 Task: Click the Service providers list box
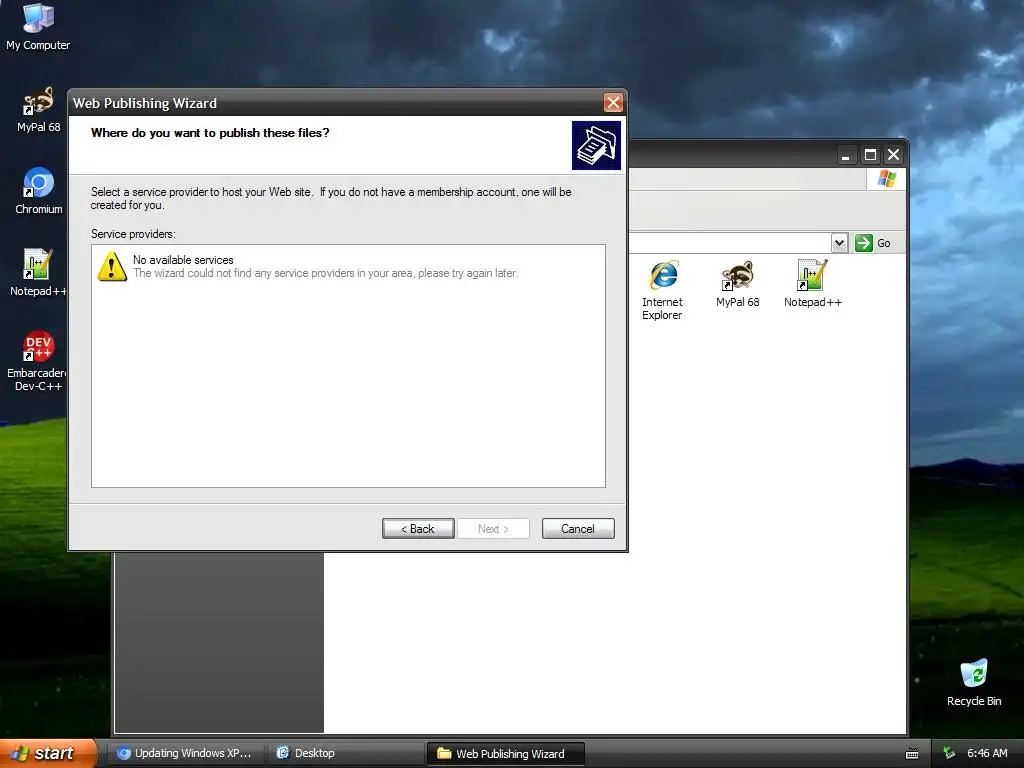pos(348,366)
